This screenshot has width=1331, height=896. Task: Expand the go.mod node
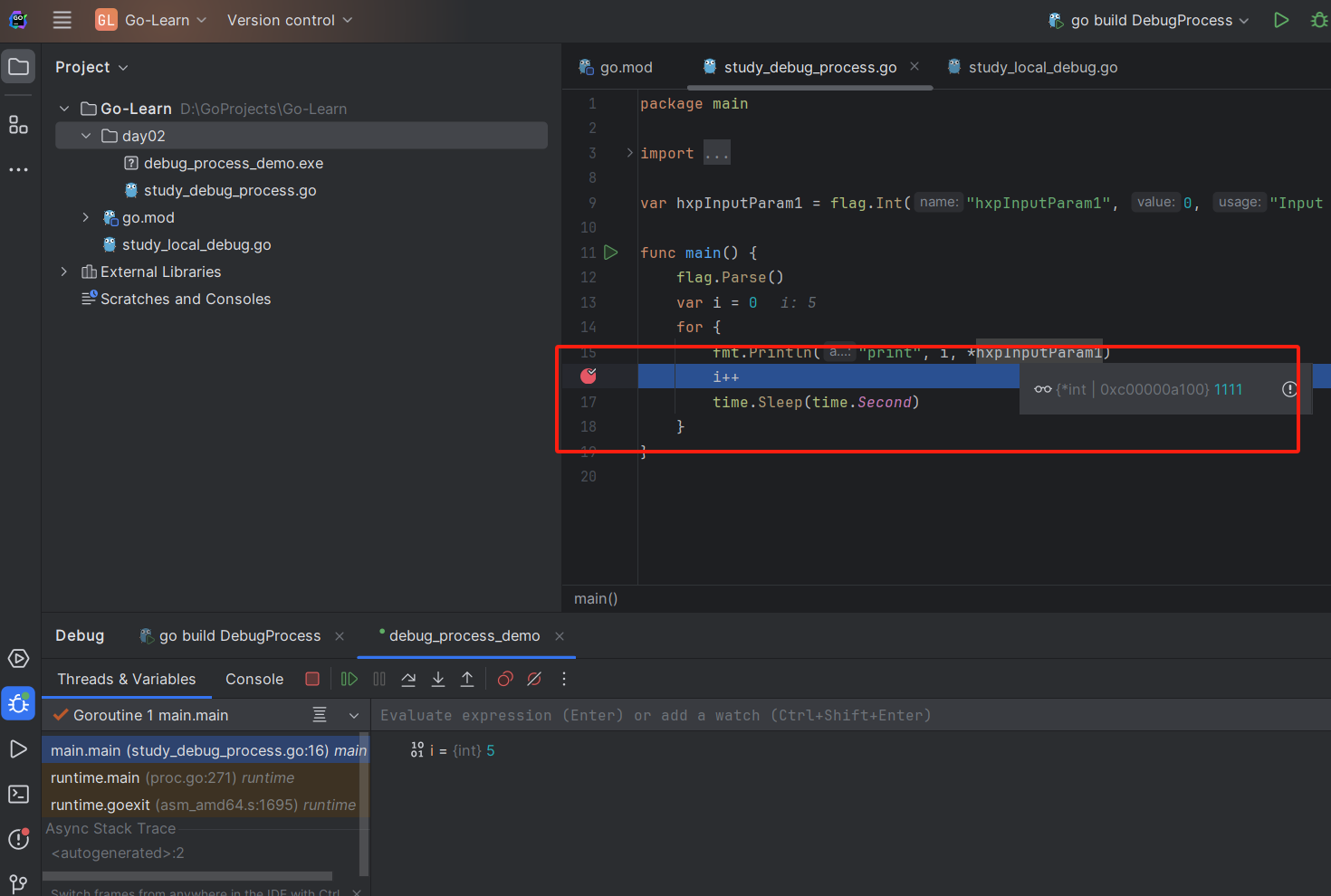click(x=86, y=217)
